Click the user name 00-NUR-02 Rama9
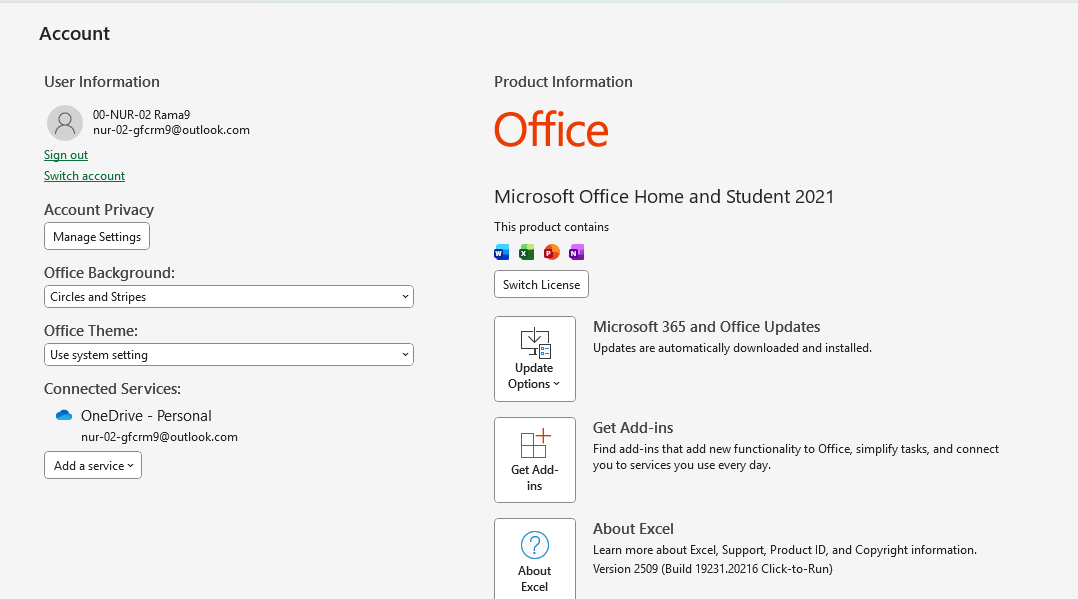Viewport: 1078px width, 599px height. (141, 115)
